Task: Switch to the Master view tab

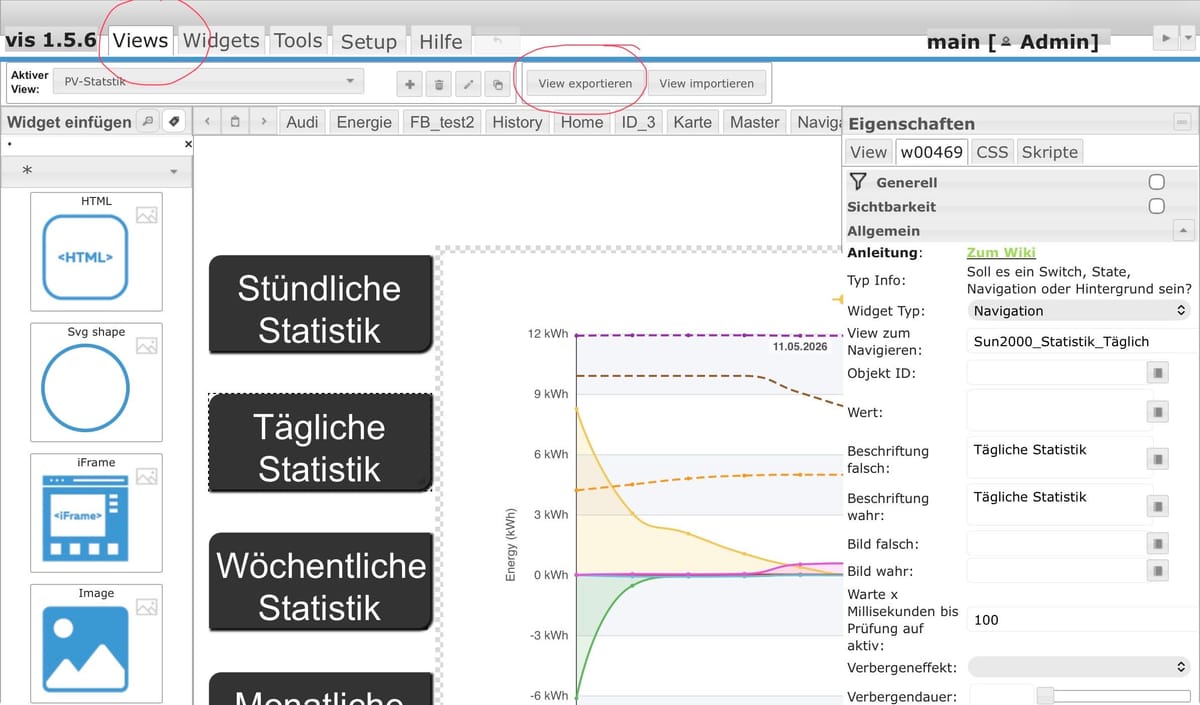Action: click(755, 122)
